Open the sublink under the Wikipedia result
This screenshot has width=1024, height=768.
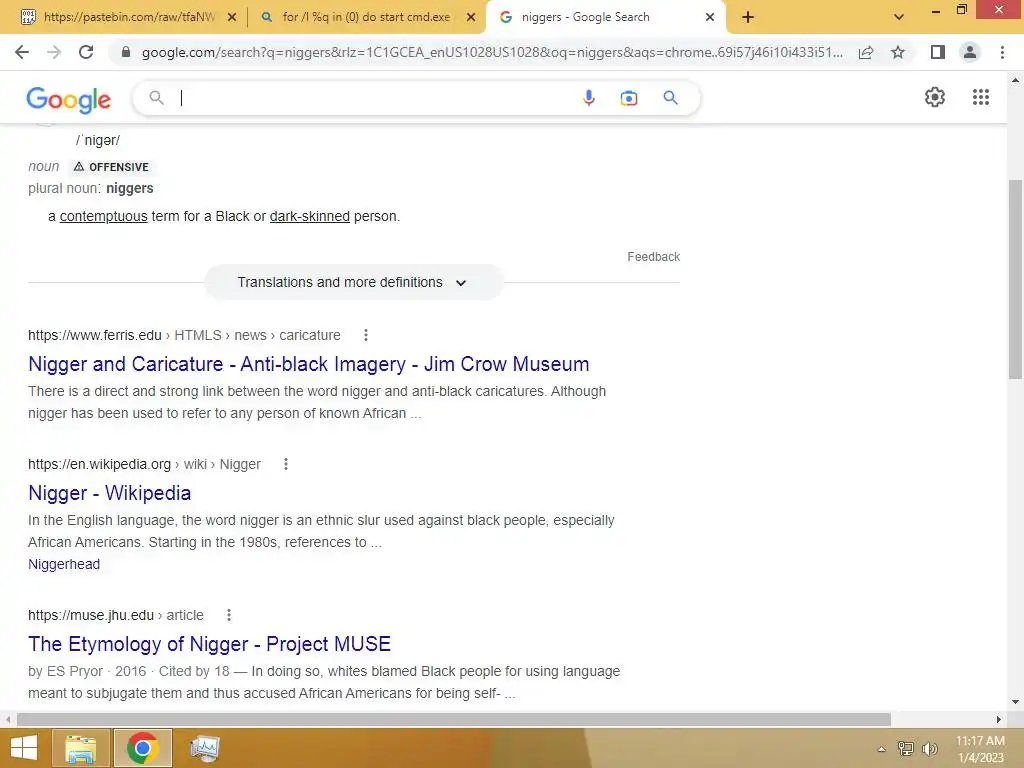[x=64, y=564]
